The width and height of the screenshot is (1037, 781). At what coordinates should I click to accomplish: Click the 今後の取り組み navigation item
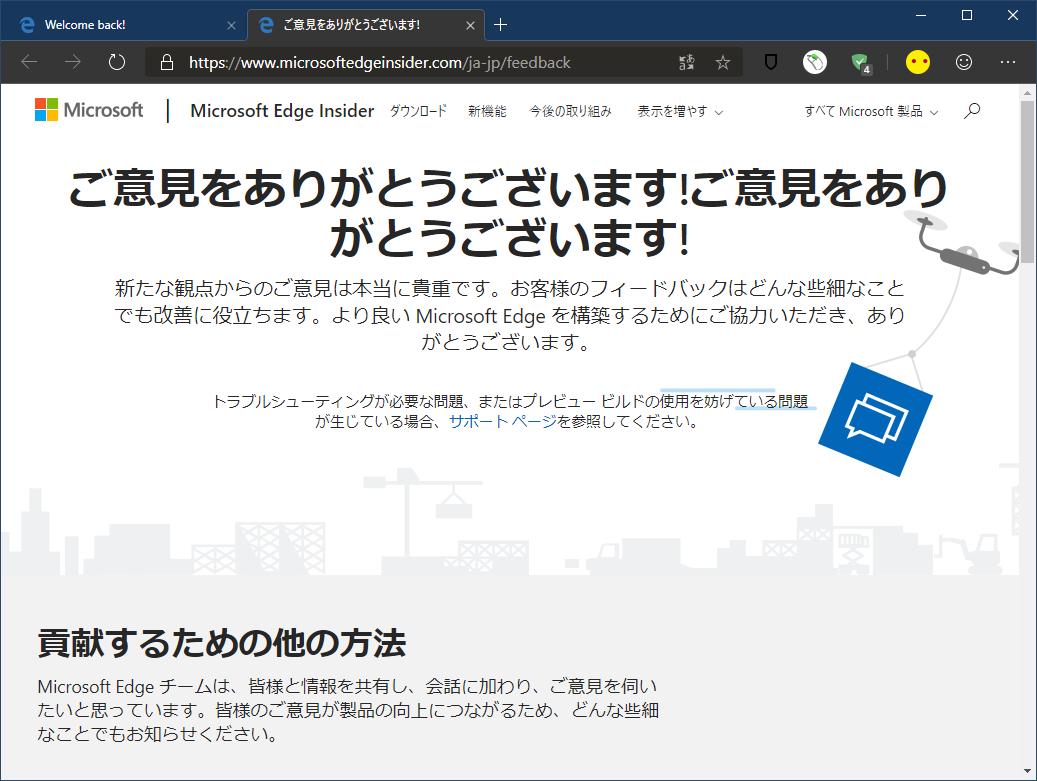pyautogui.click(x=571, y=112)
